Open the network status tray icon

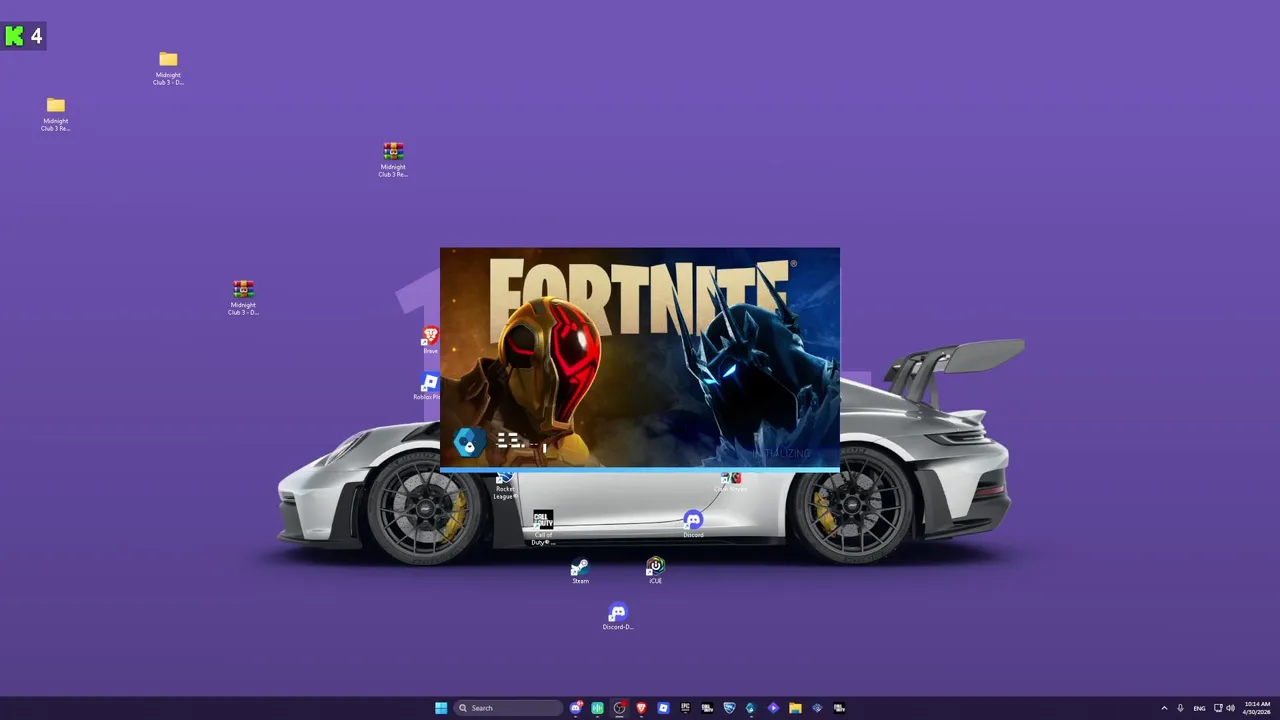(x=1218, y=708)
